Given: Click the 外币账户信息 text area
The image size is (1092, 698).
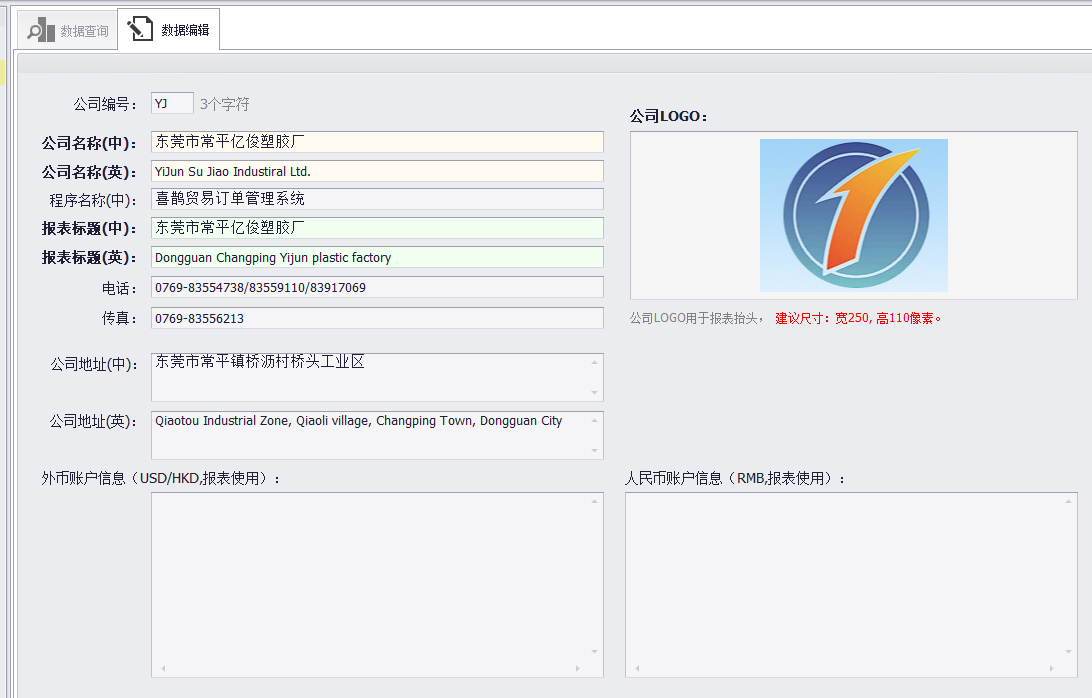Looking at the screenshot, I should pyautogui.click(x=377, y=584).
